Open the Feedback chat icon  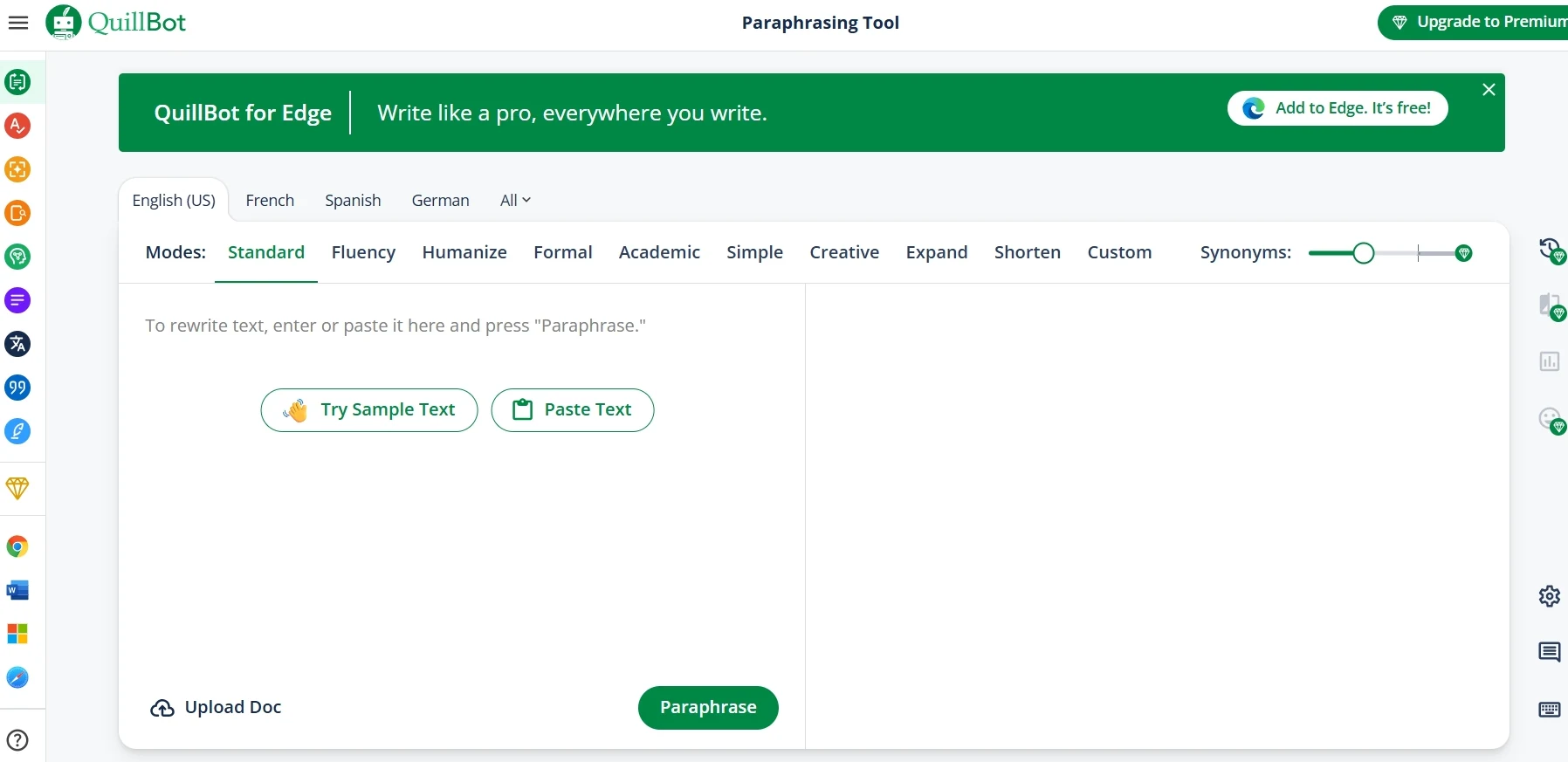pos(1550,652)
